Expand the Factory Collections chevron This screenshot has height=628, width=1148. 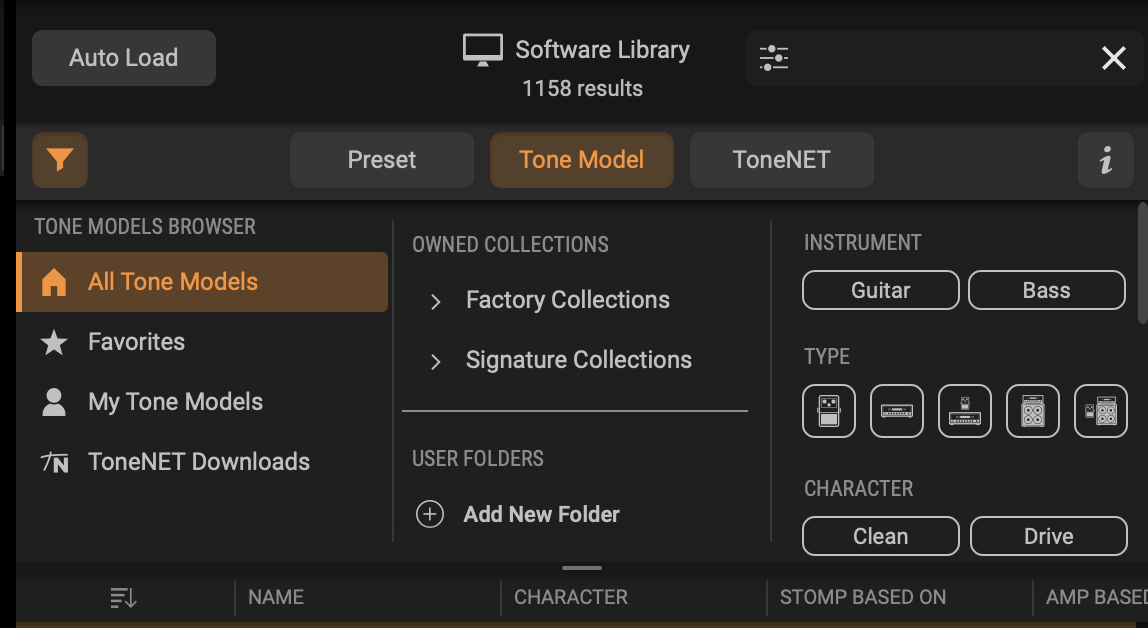[436, 301]
